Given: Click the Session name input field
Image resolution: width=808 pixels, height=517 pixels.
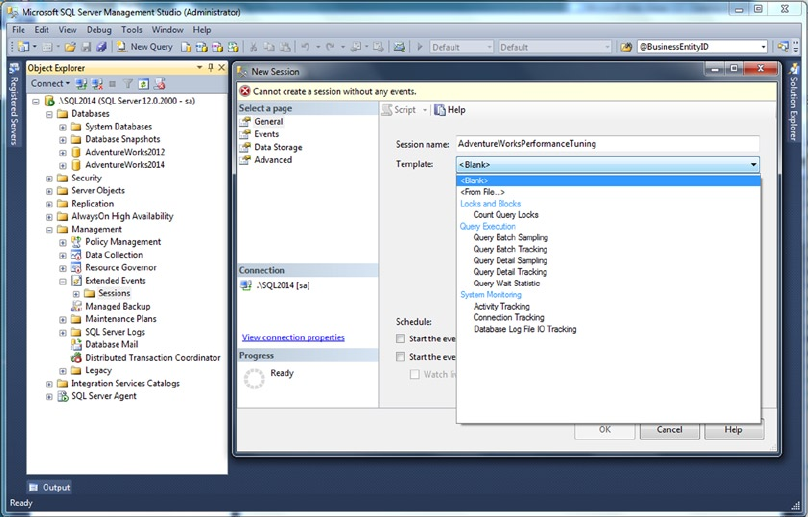Looking at the screenshot, I should (607, 144).
